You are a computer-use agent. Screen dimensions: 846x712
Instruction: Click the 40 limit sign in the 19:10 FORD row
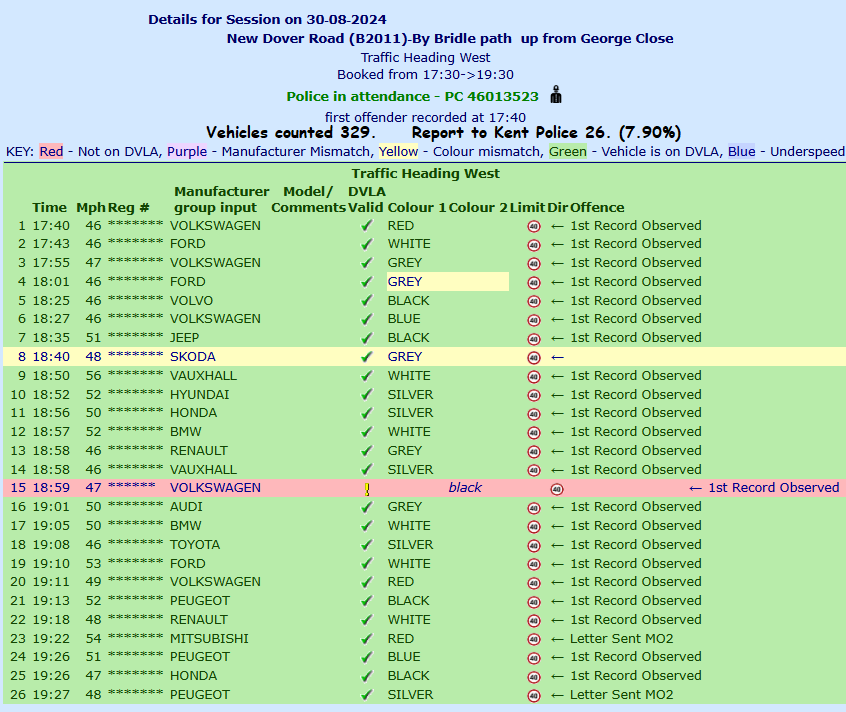click(x=534, y=565)
